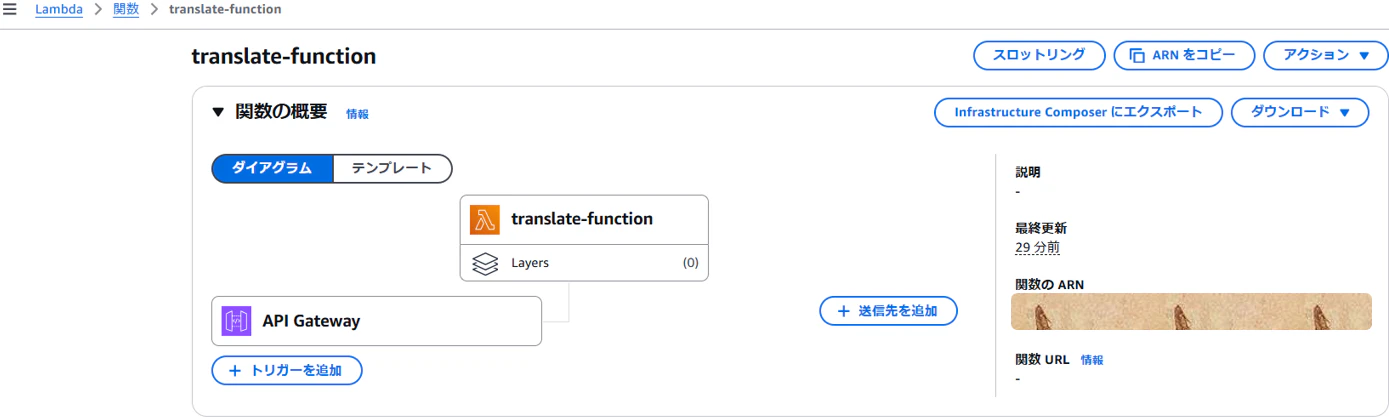Select the translate-function diagram node
1389x417 pixels.
pyautogui.click(x=584, y=219)
